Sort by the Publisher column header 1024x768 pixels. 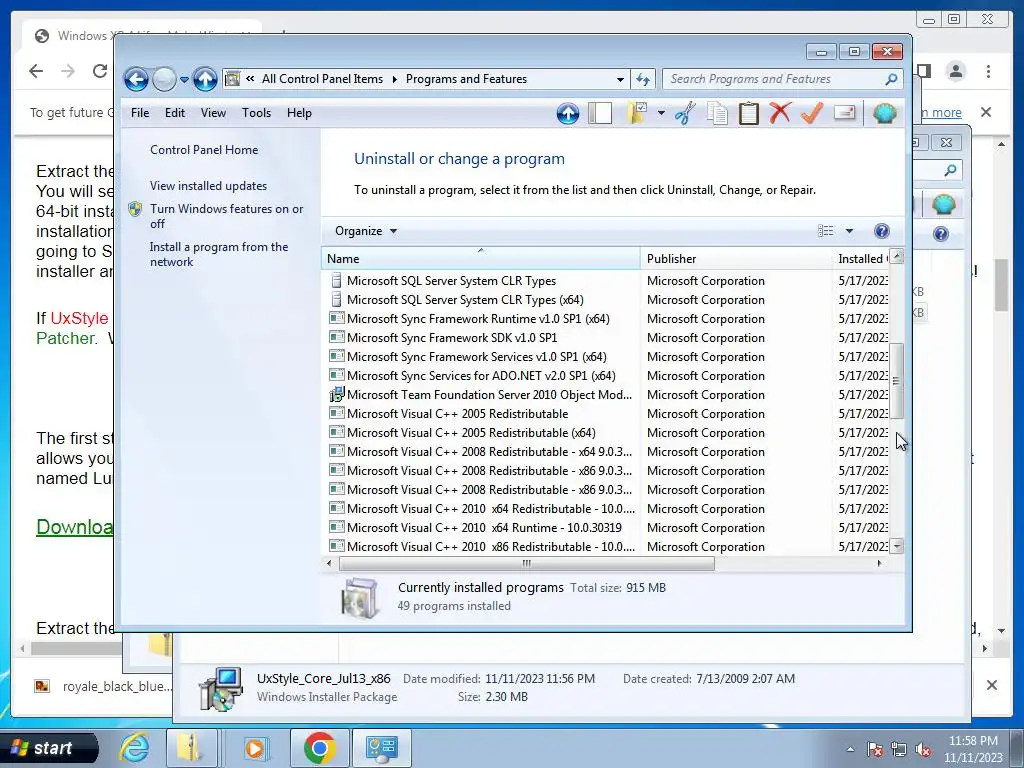point(736,259)
